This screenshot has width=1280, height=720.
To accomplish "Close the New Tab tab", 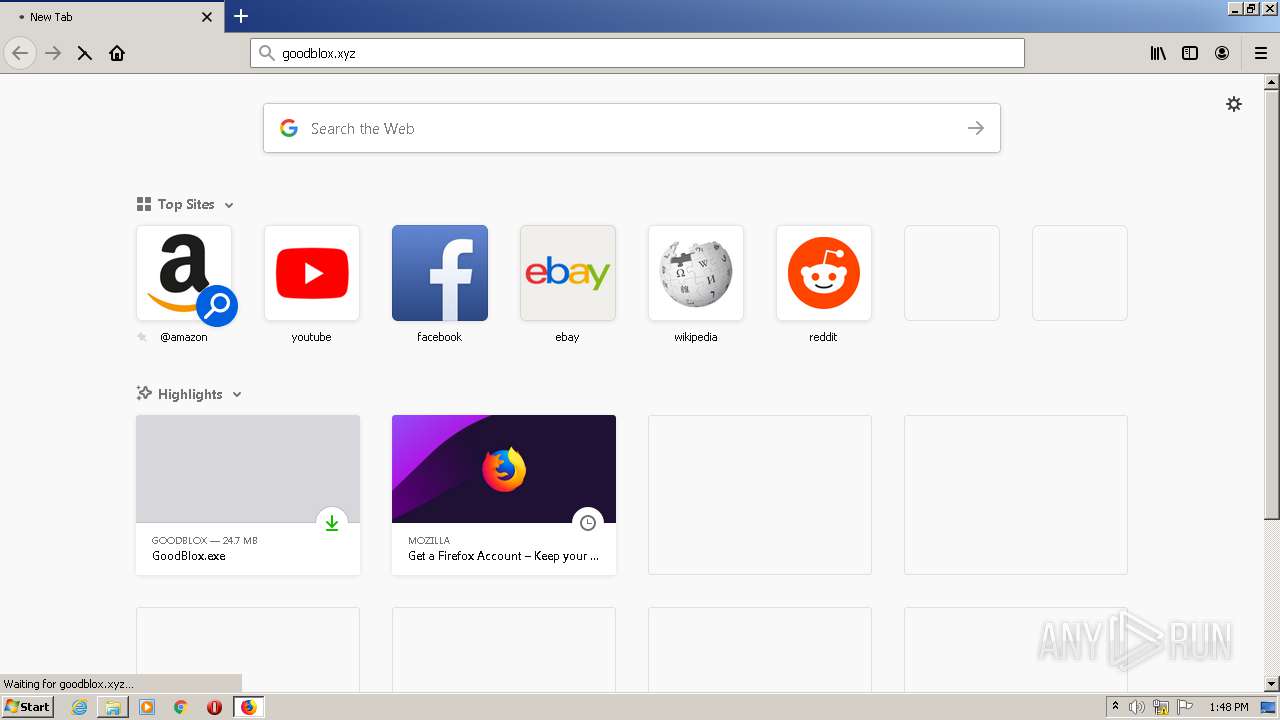I will [207, 17].
